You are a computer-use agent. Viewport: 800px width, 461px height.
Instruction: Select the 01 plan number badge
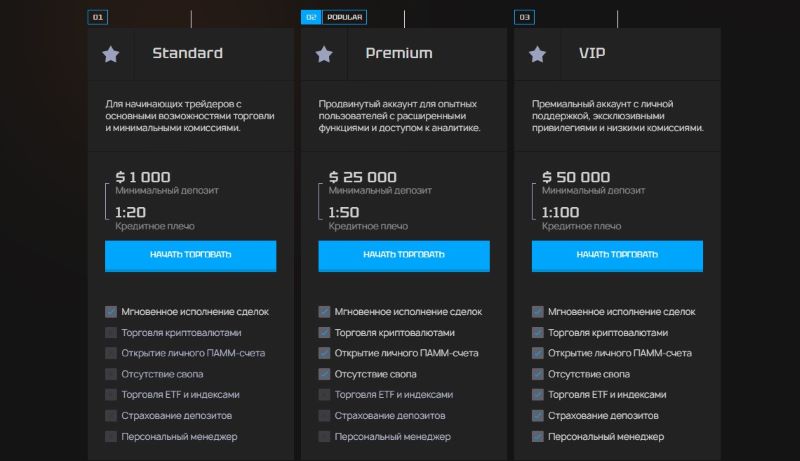97,17
